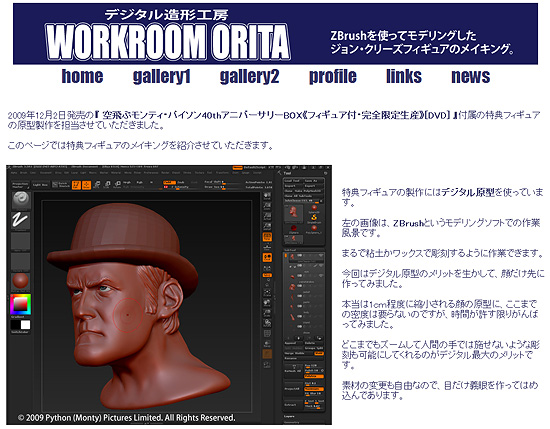
Task: Open the empty texture slot in ZBrush
Action: [x=20, y=261]
